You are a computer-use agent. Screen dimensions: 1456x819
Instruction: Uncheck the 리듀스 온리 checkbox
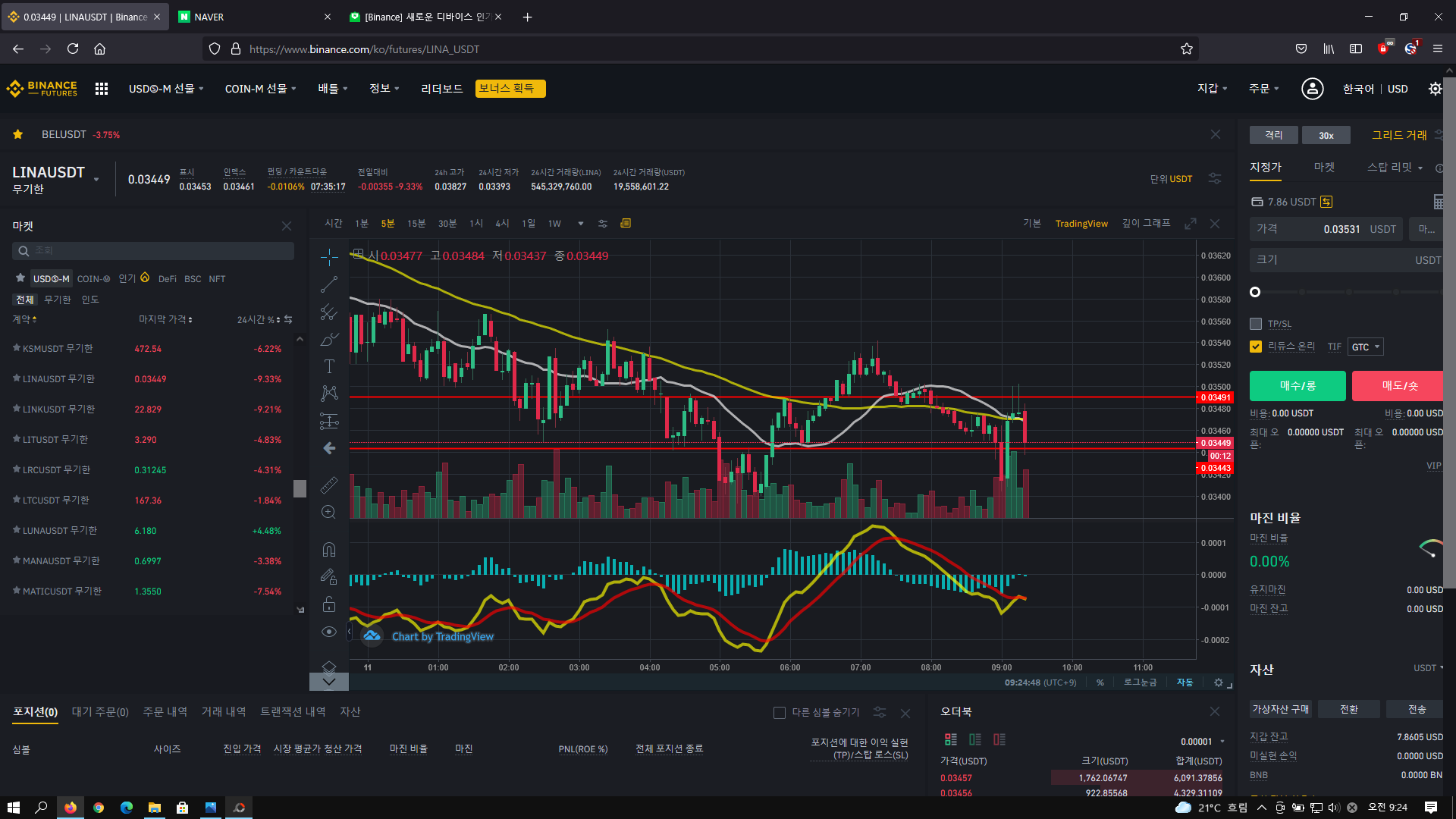pos(1256,347)
